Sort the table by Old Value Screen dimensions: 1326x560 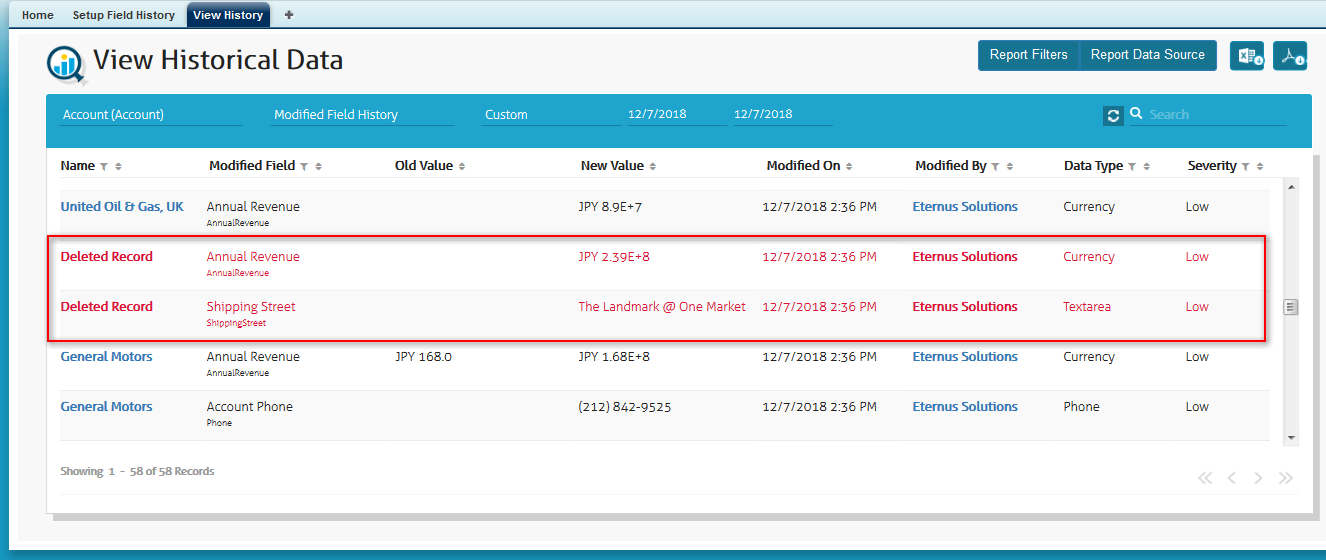tap(462, 167)
